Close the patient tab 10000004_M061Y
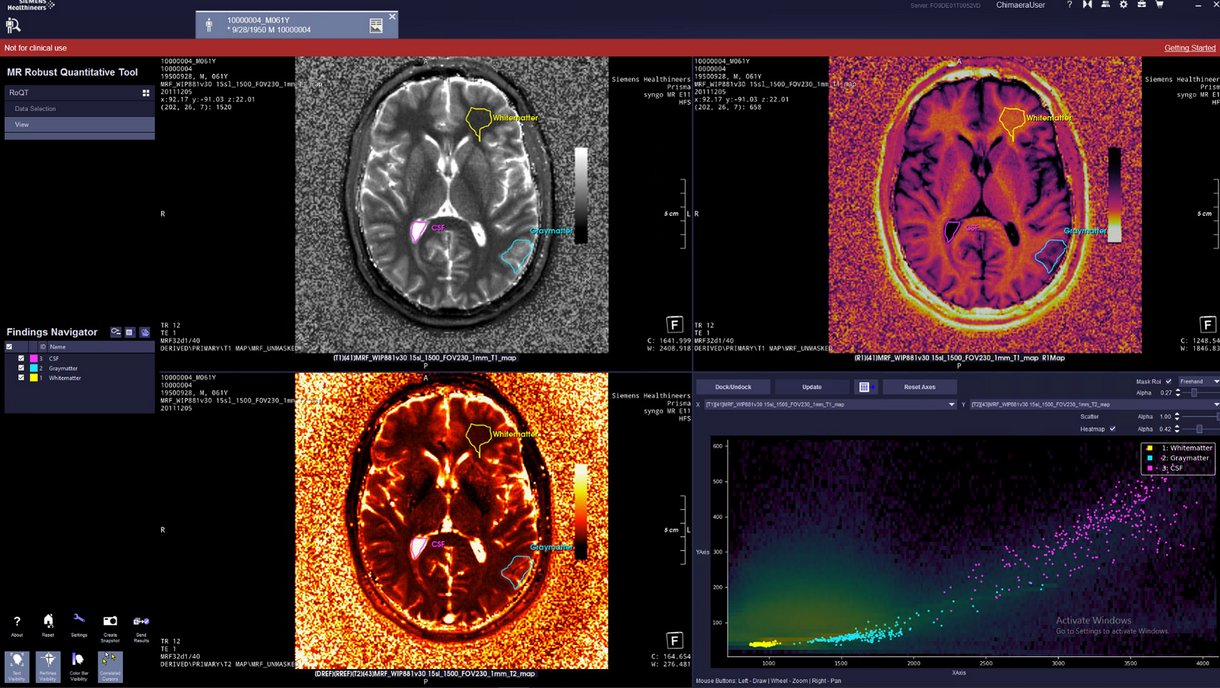This screenshot has height=688, width=1220. coord(392,16)
